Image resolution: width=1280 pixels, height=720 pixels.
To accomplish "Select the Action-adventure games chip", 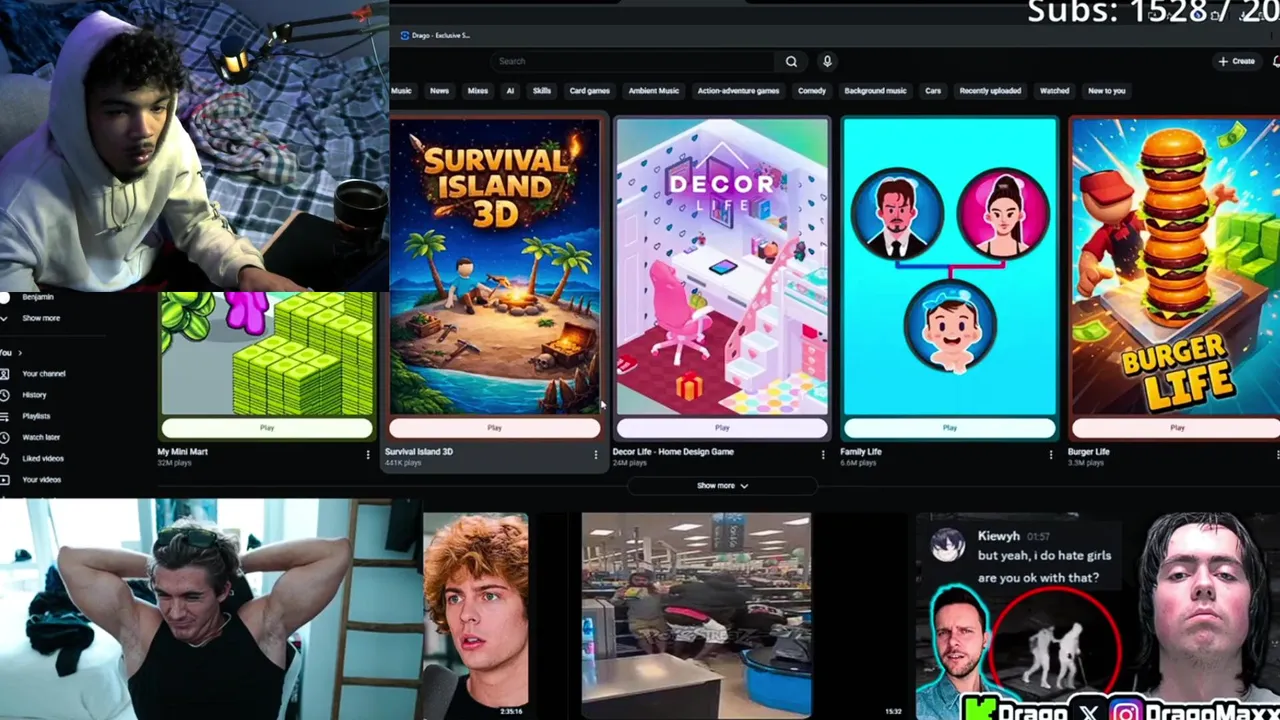I will pyautogui.click(x=738, y=91).
